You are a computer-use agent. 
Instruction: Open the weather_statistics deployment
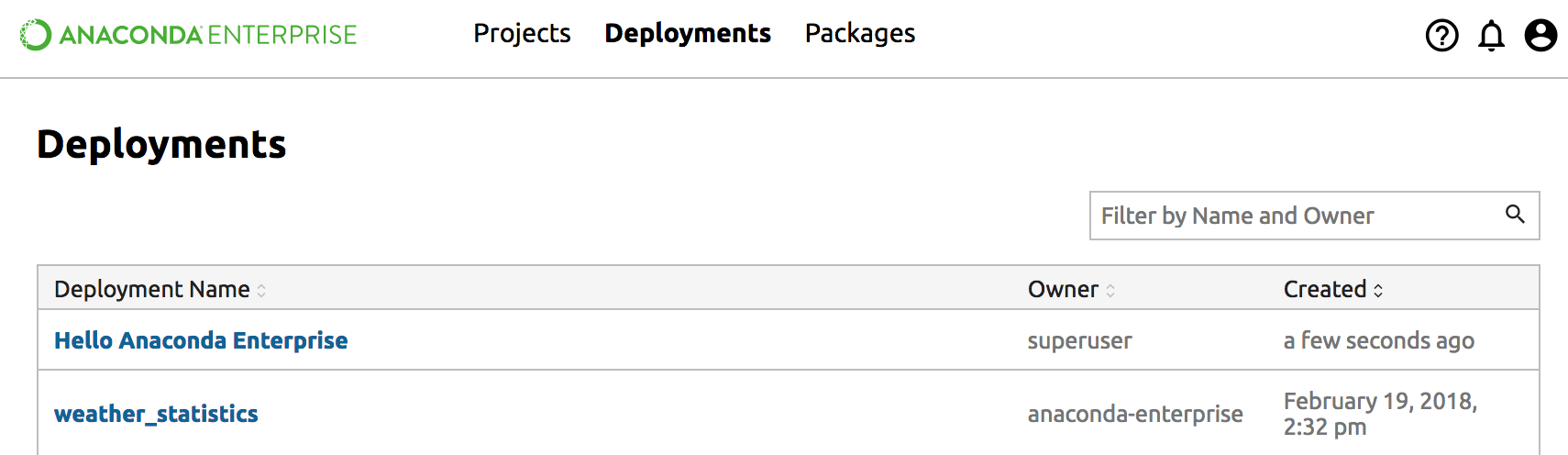tap(156, 414)
